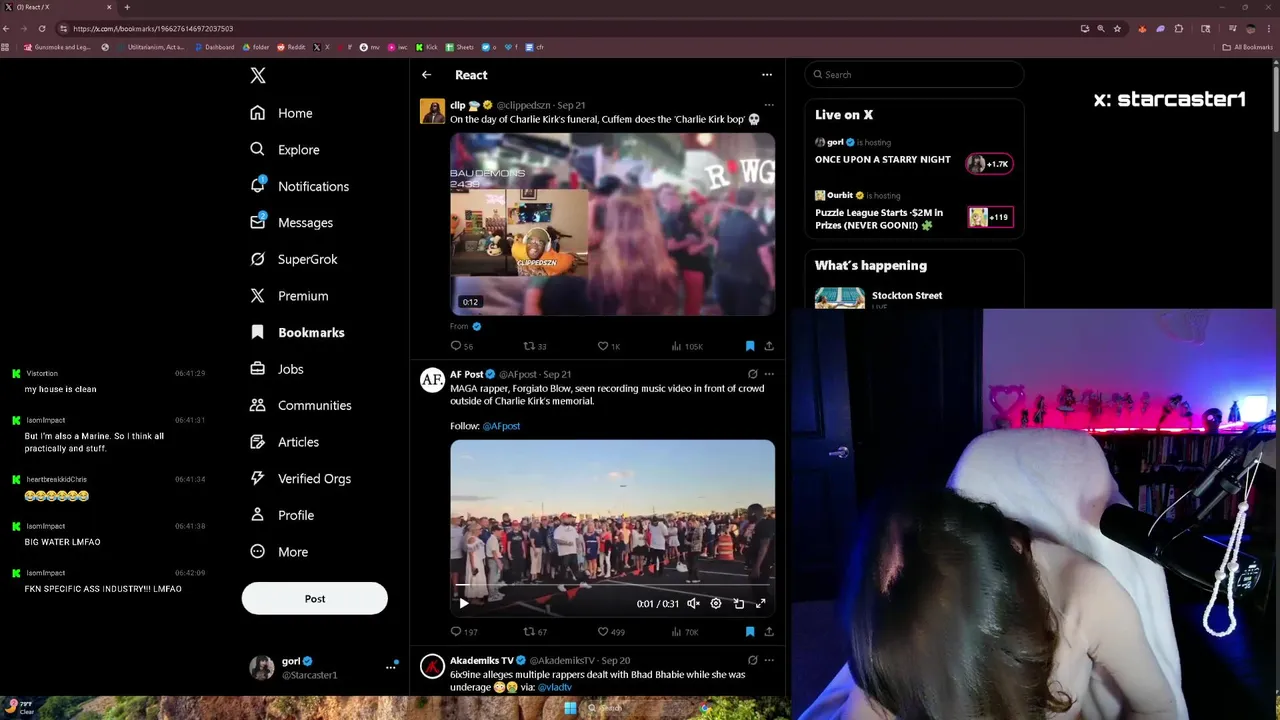Click the X search field
This screenshot has width=1280, height=720.
[x=914, y=75]
